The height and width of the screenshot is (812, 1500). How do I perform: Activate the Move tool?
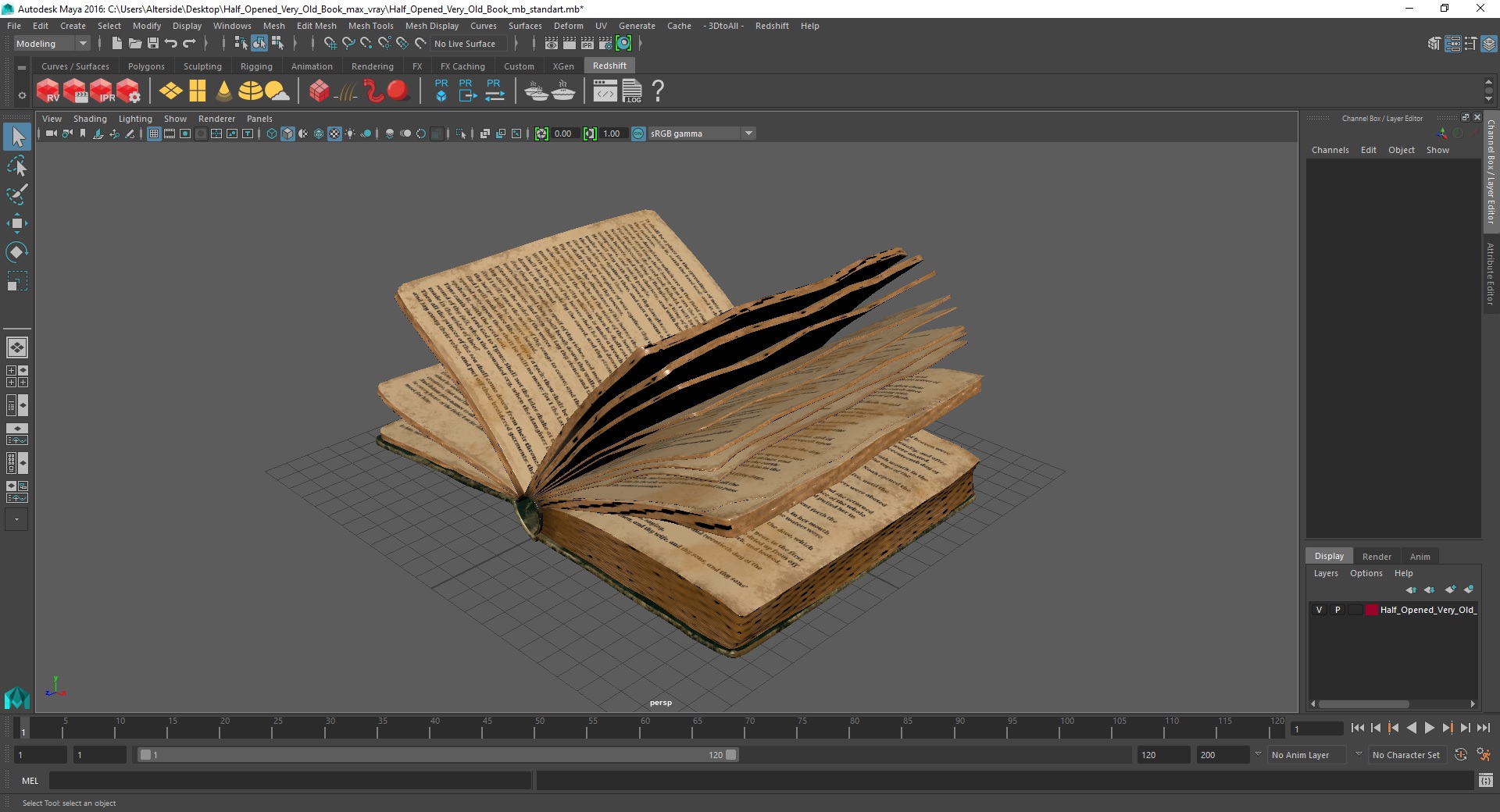(x=16, y=223)
